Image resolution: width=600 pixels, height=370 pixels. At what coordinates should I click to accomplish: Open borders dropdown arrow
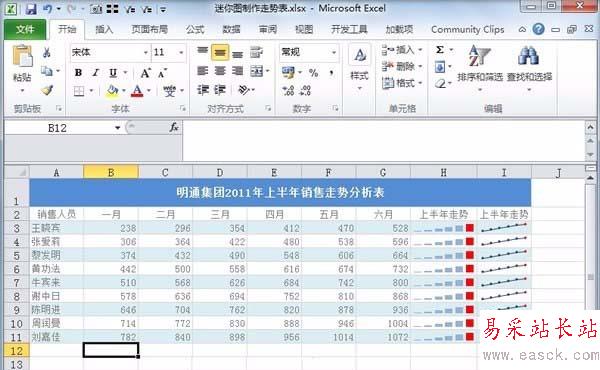[x=91, y=91]
